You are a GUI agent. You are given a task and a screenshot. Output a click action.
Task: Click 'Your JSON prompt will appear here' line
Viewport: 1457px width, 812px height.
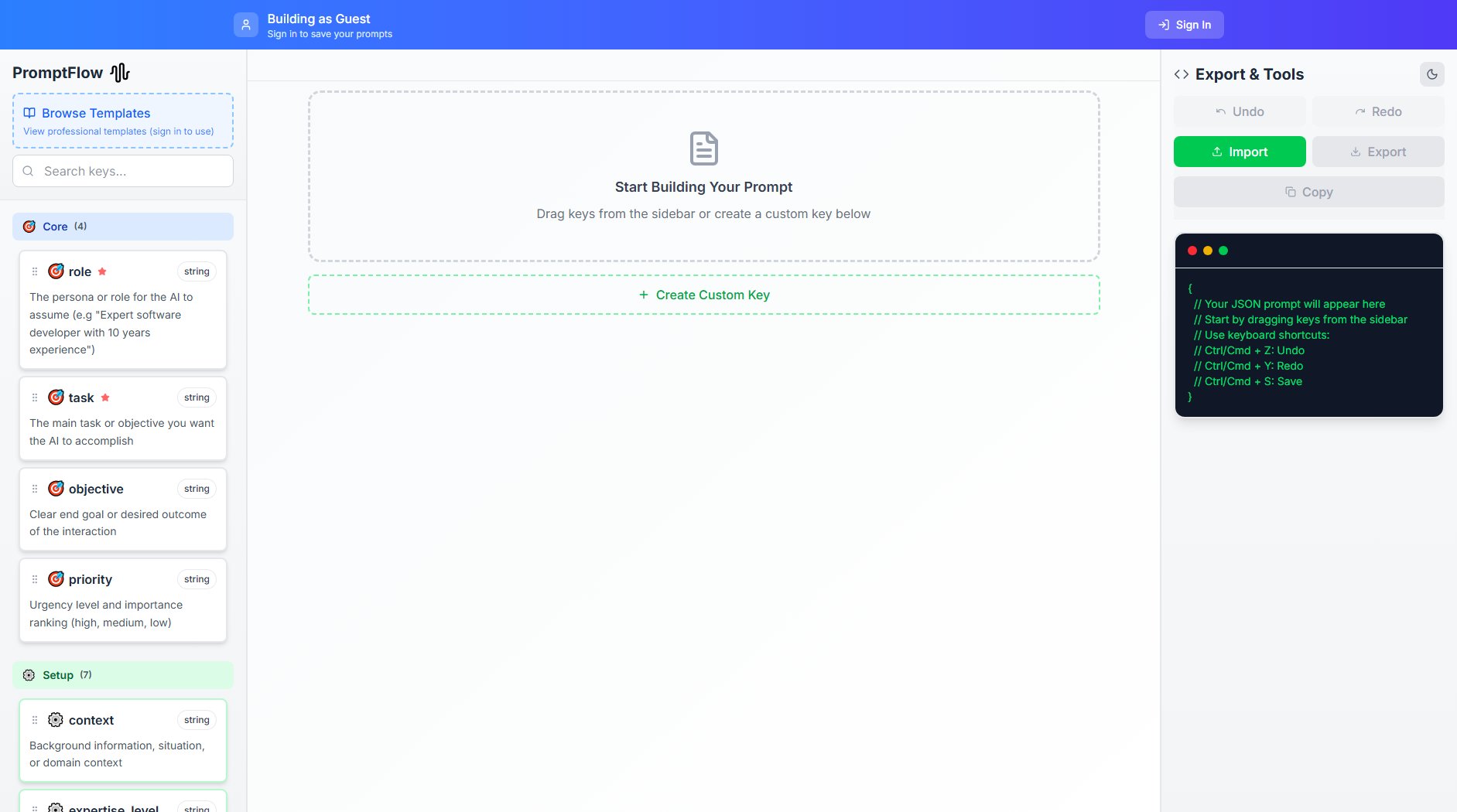tap(1289, 304)
